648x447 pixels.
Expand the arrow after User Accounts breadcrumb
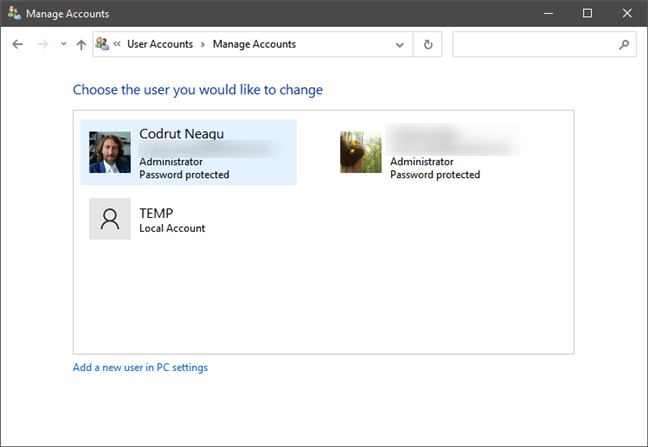tap(203, 45)
